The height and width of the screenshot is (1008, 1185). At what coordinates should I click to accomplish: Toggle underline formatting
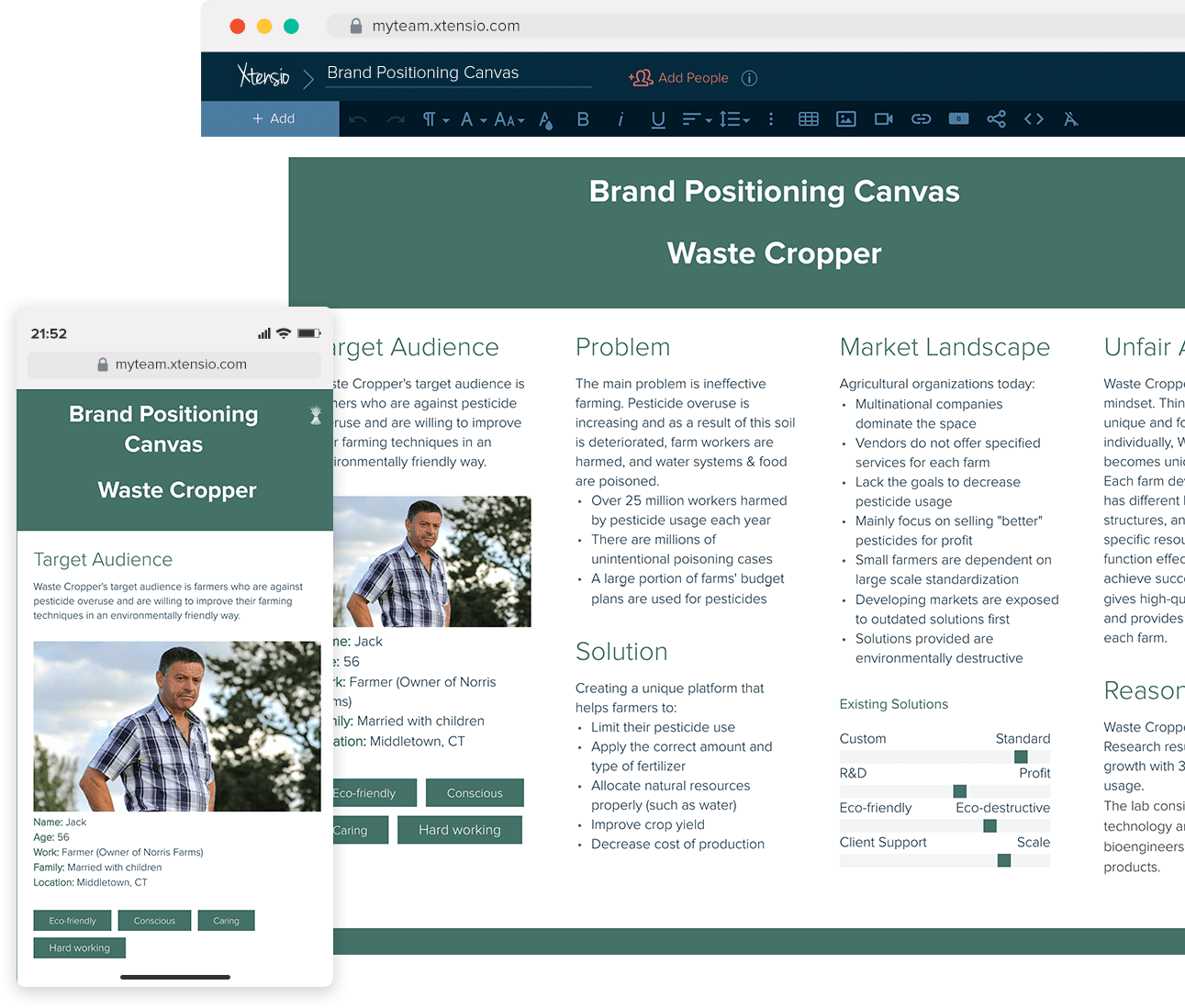pyautogui.click(x=657, y=118)
